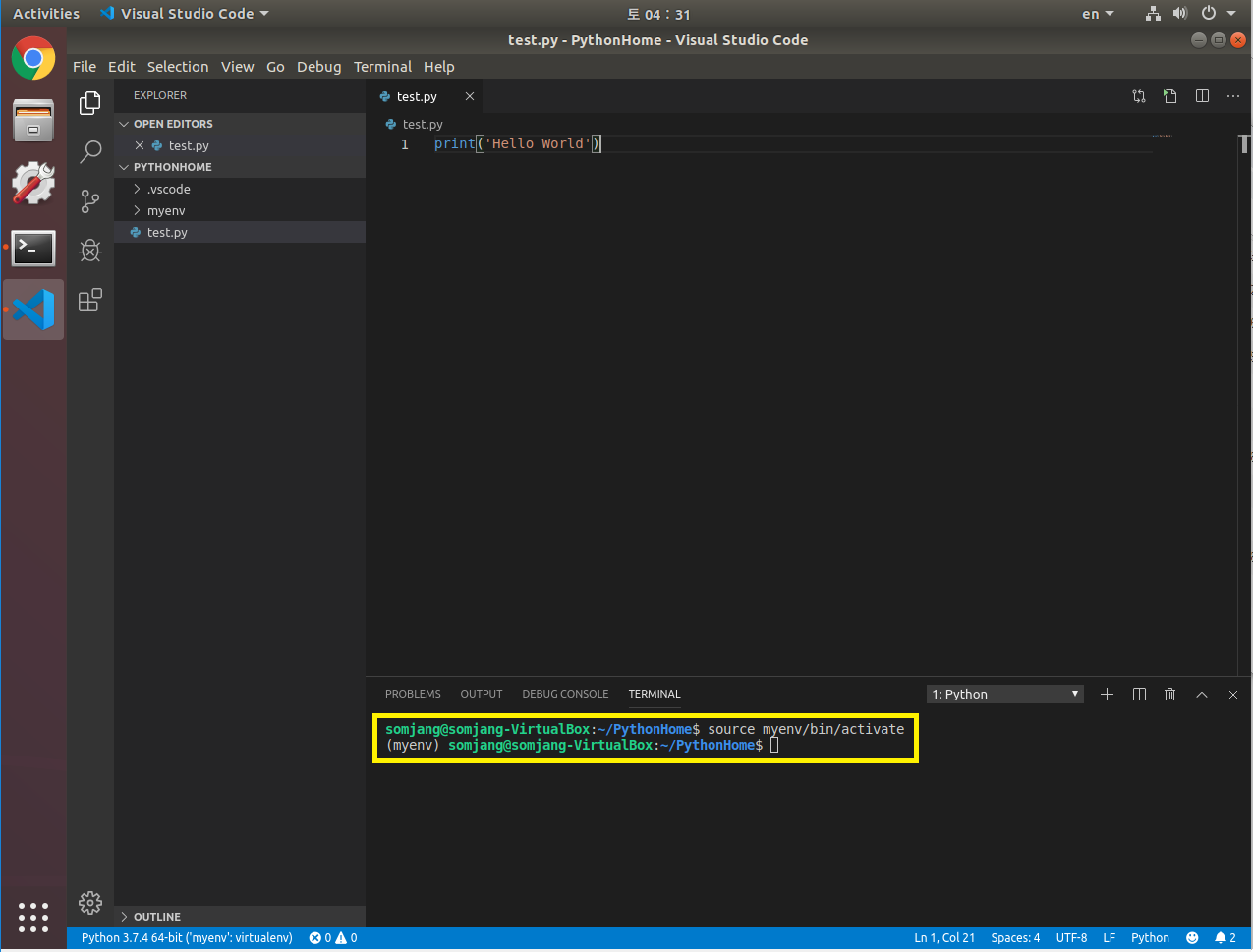Kill terminal with trash icon
1253x952 pixels.
pyautogui.click(x=1169, y=694)
